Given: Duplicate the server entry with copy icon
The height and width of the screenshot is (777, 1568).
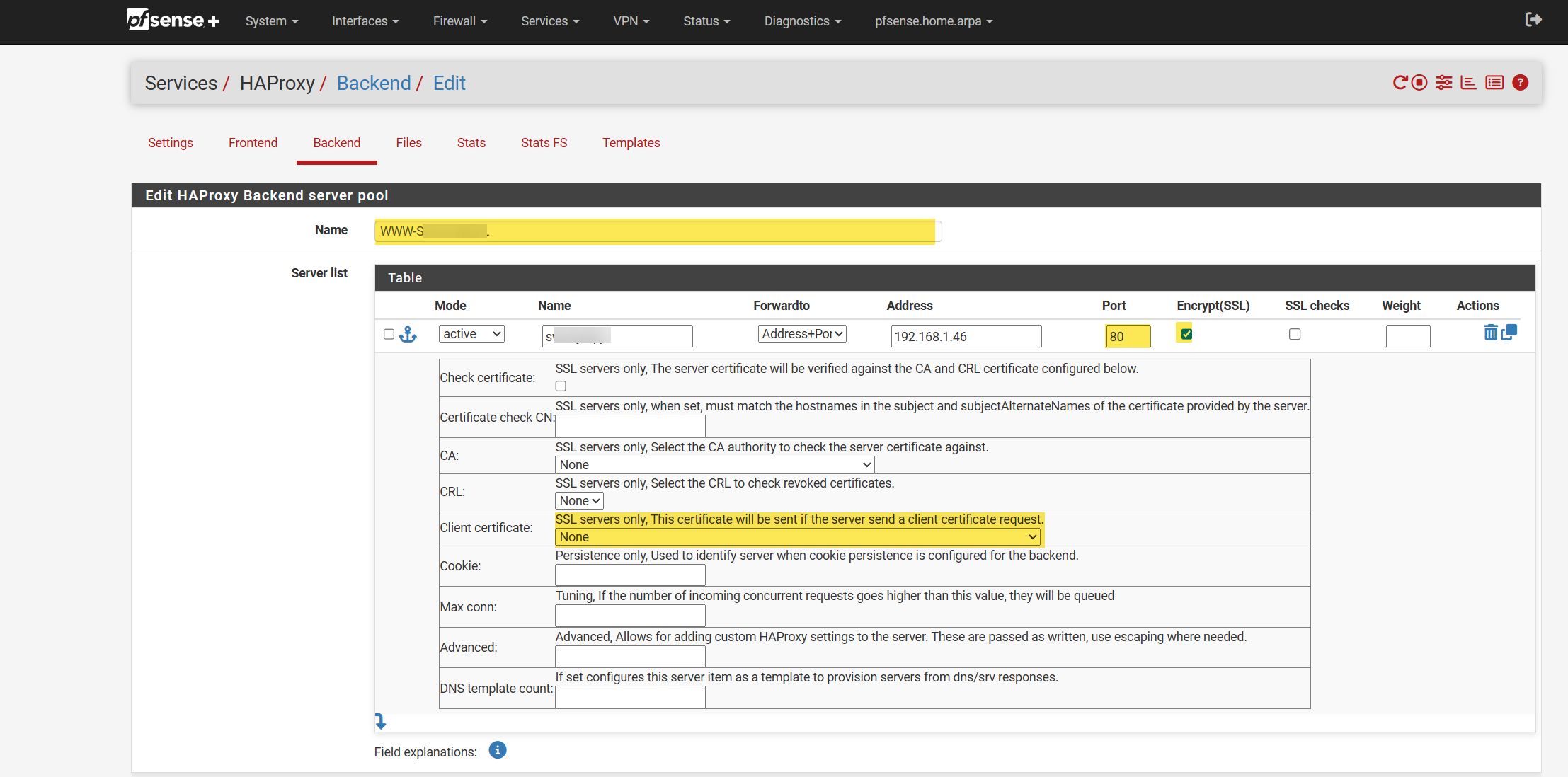Looking at the screenshot, I should point(1509,332).
